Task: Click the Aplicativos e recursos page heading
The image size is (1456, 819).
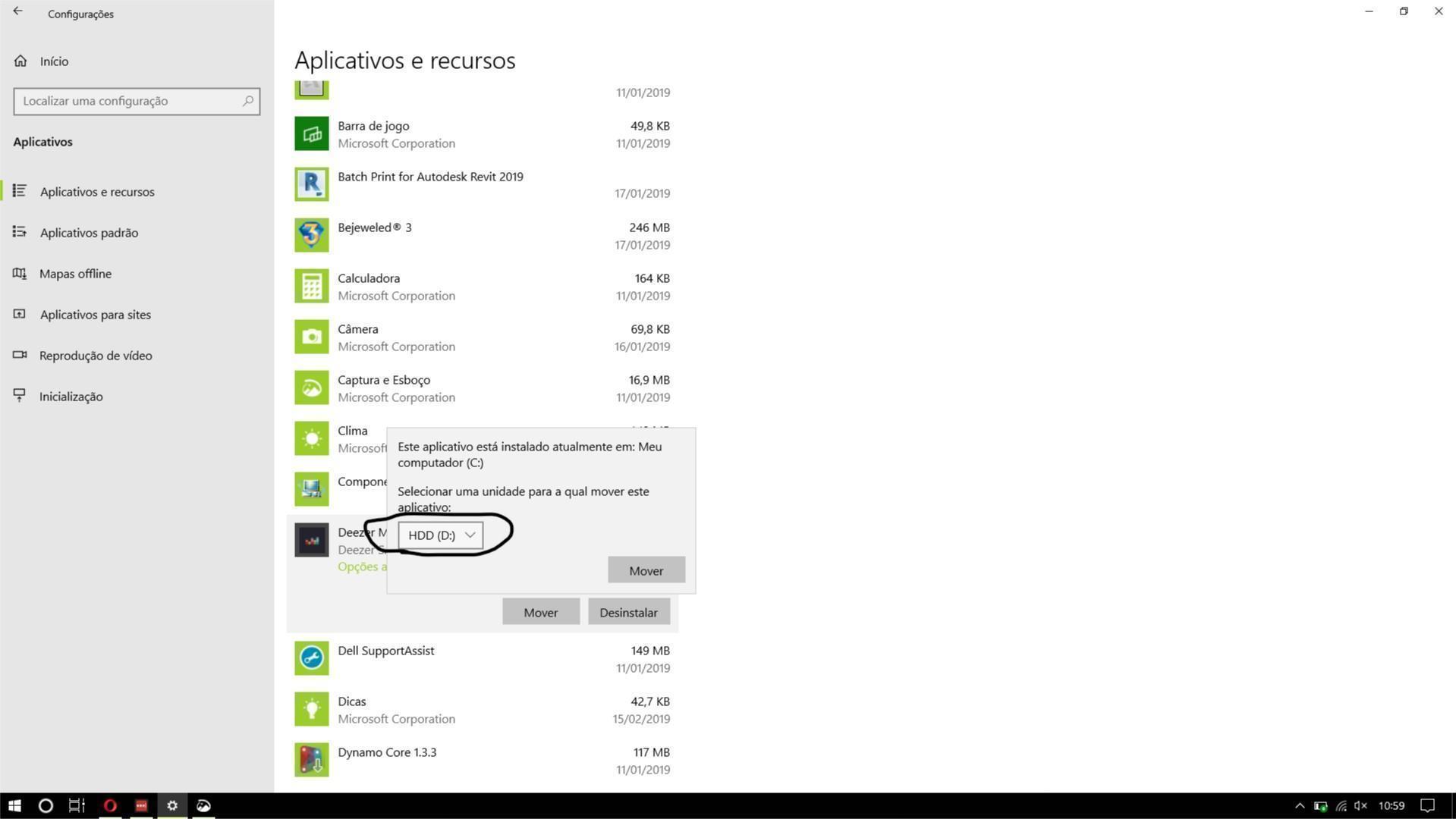Action: coord(405,60)
